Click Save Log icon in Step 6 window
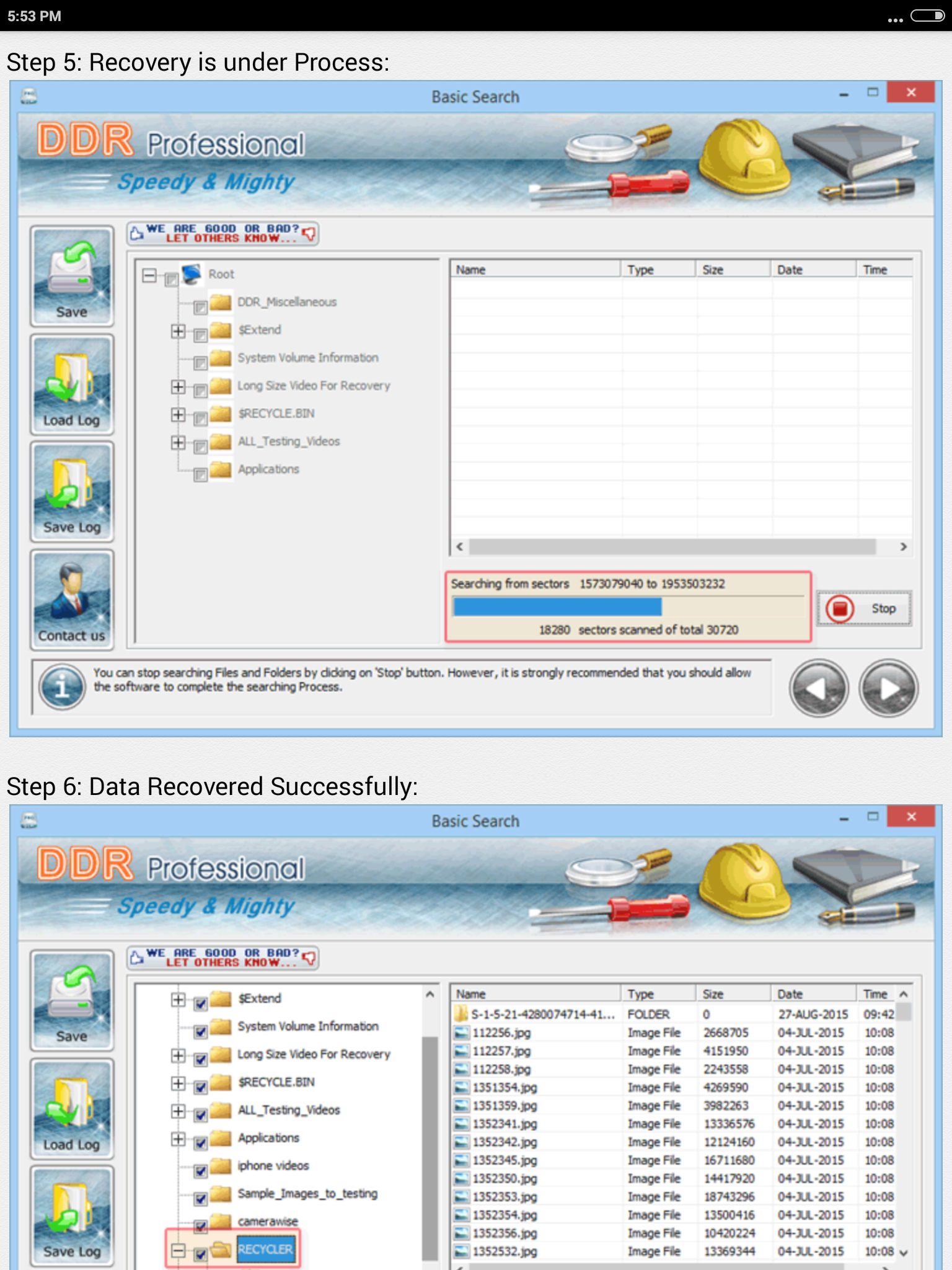Viewport: 952px width, 1270px height. [72, 1216]
